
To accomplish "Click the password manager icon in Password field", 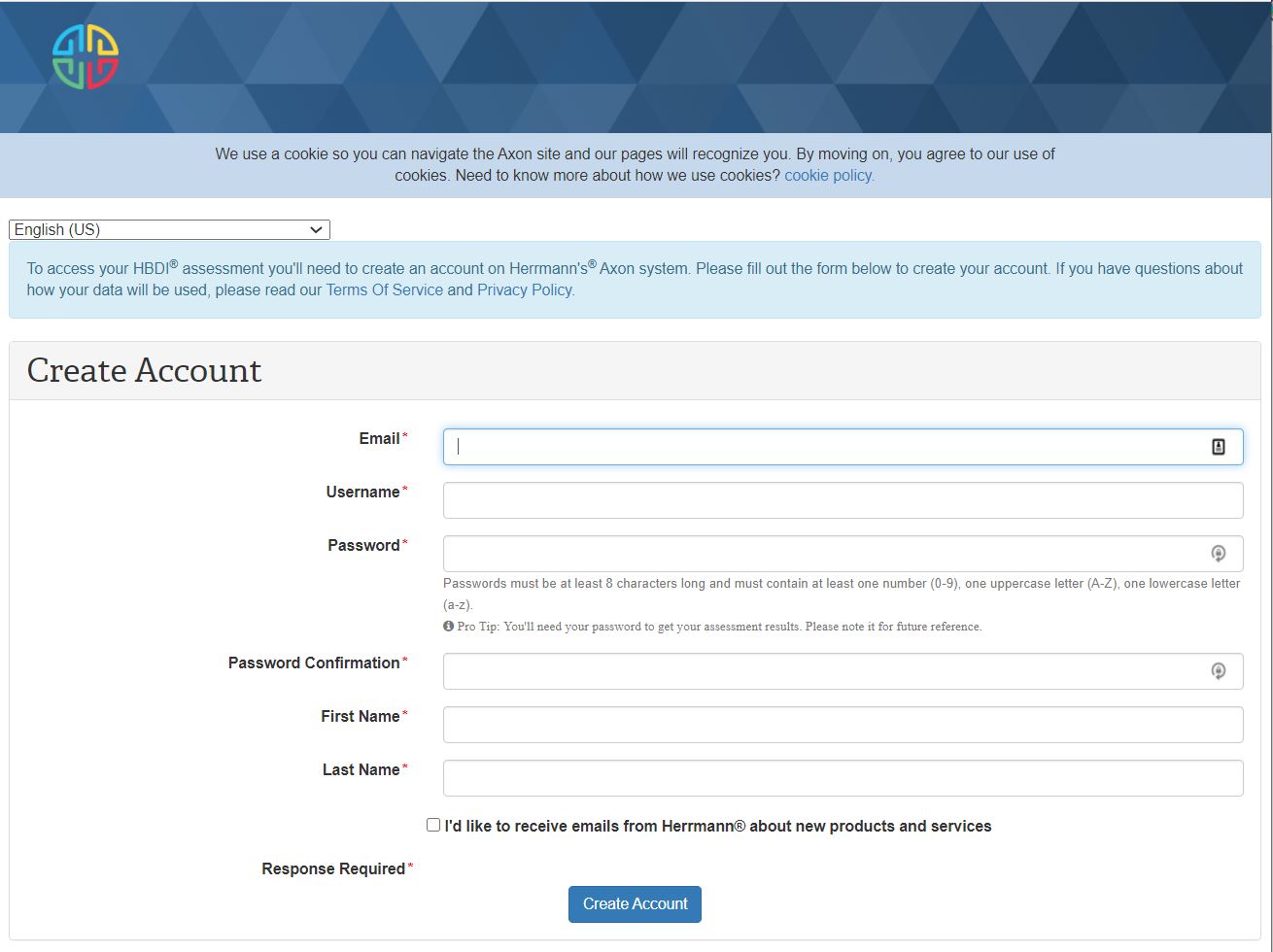I will point(1218,554).
